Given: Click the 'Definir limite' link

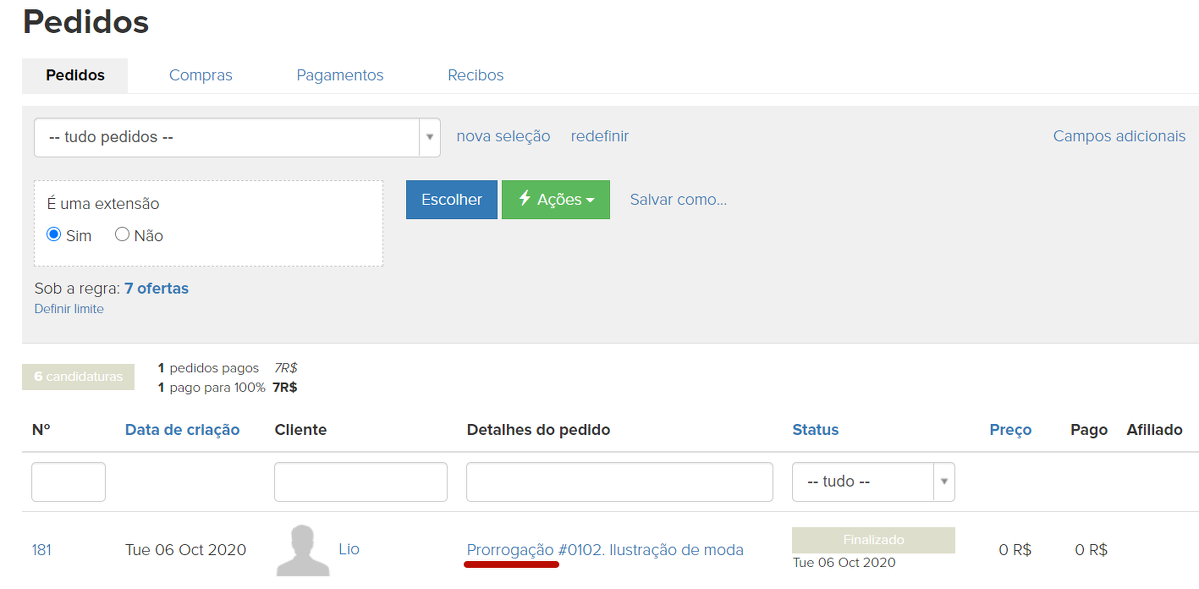Looking at the screenshot, I should (x=69, y=309).
